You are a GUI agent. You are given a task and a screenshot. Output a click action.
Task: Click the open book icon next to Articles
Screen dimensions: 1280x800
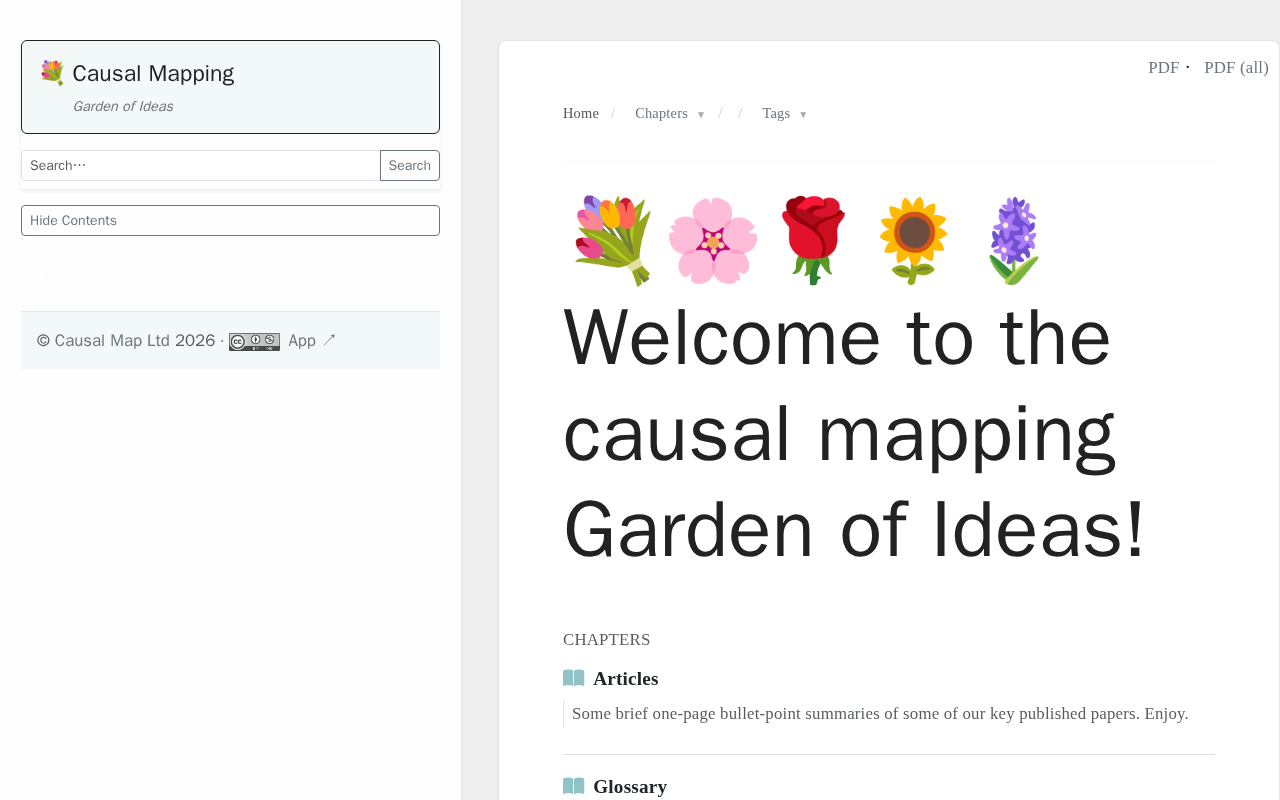pos(573,679)
